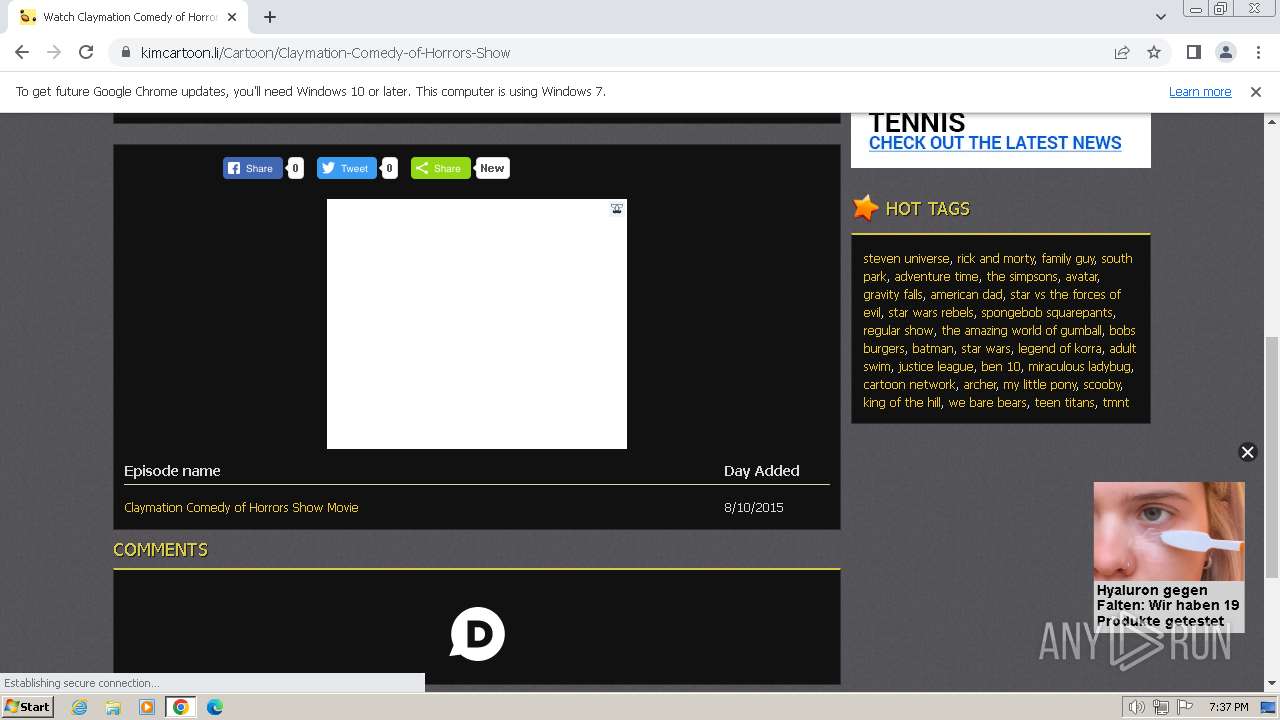The width and height of the screenshot is (1280, 720).
Task: Open the Facebook share count bubble
Action: tap(295, 168)
